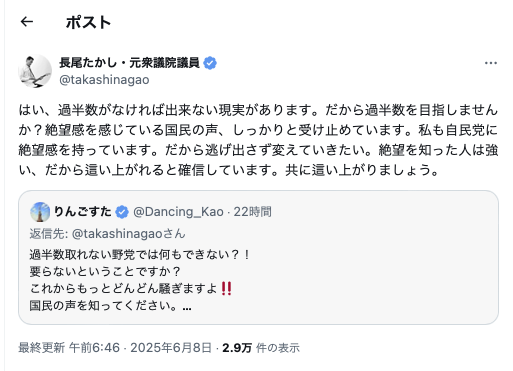
Task: Open the りんごすた display name link
Action: [x=82, y=212]
